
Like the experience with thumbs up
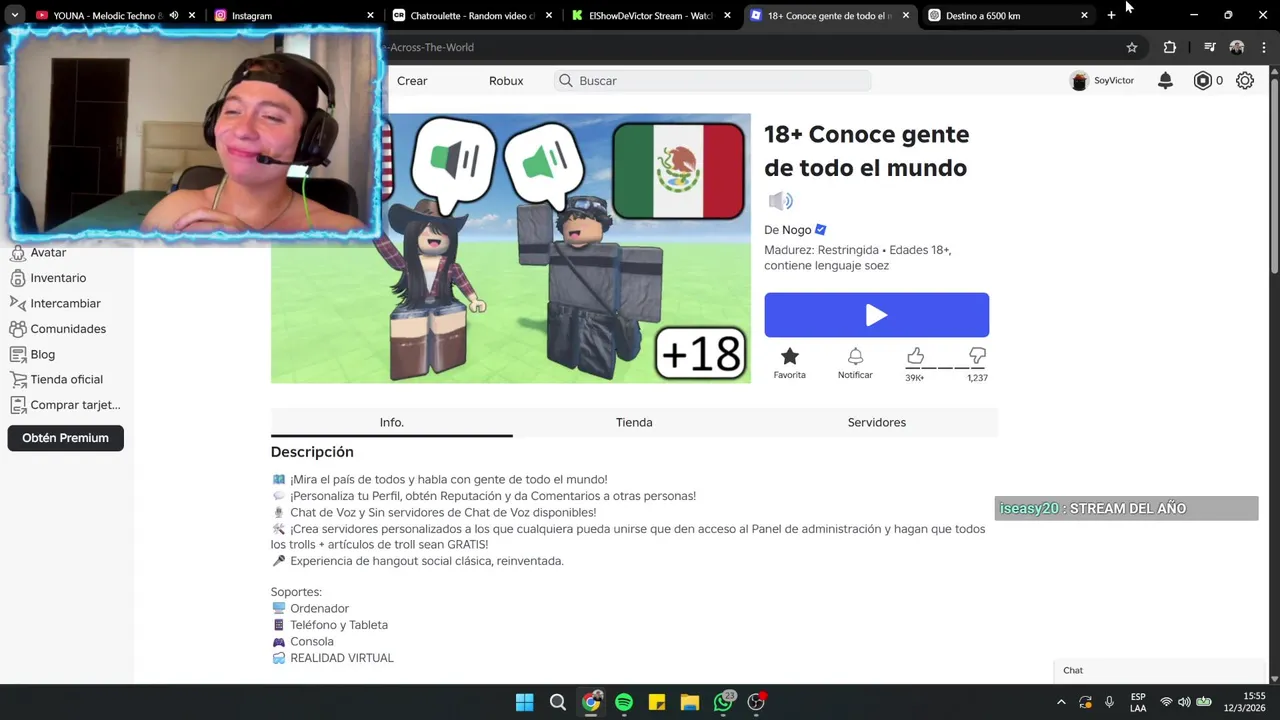pyautogui.click(x=915, y=356)
